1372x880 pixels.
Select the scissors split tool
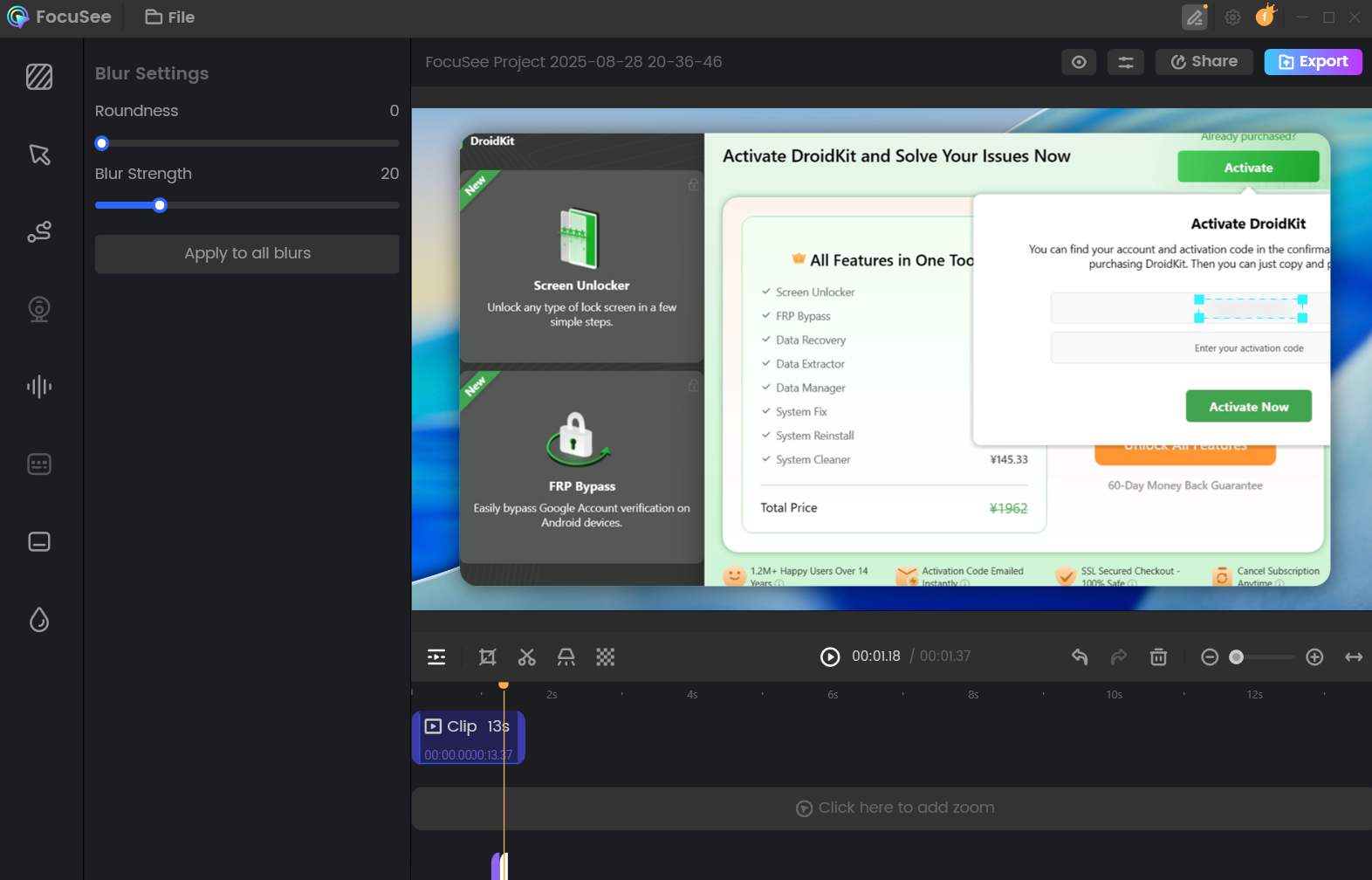tap(527, 657)
